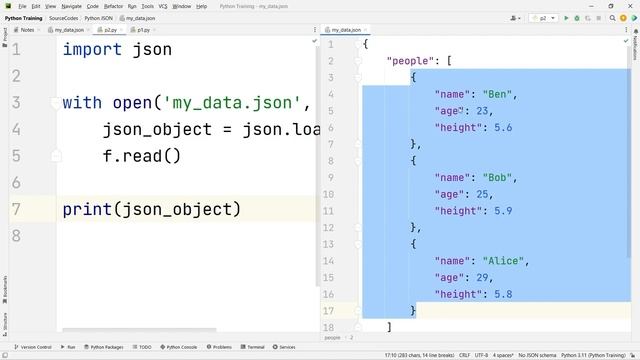640x360 pixels.
Task: Open the p2 run configuration dropdown
Action: click(543, 18)
